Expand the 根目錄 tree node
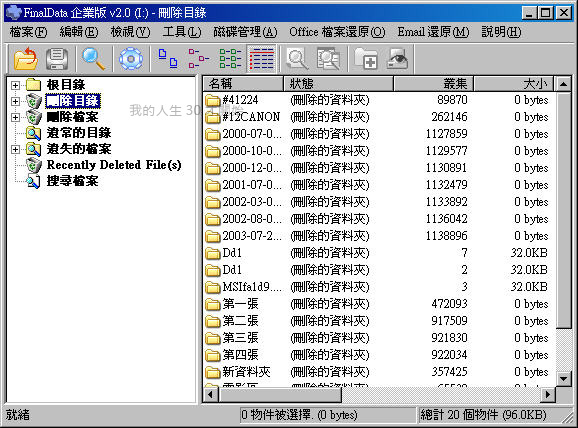 click(15, 85)
